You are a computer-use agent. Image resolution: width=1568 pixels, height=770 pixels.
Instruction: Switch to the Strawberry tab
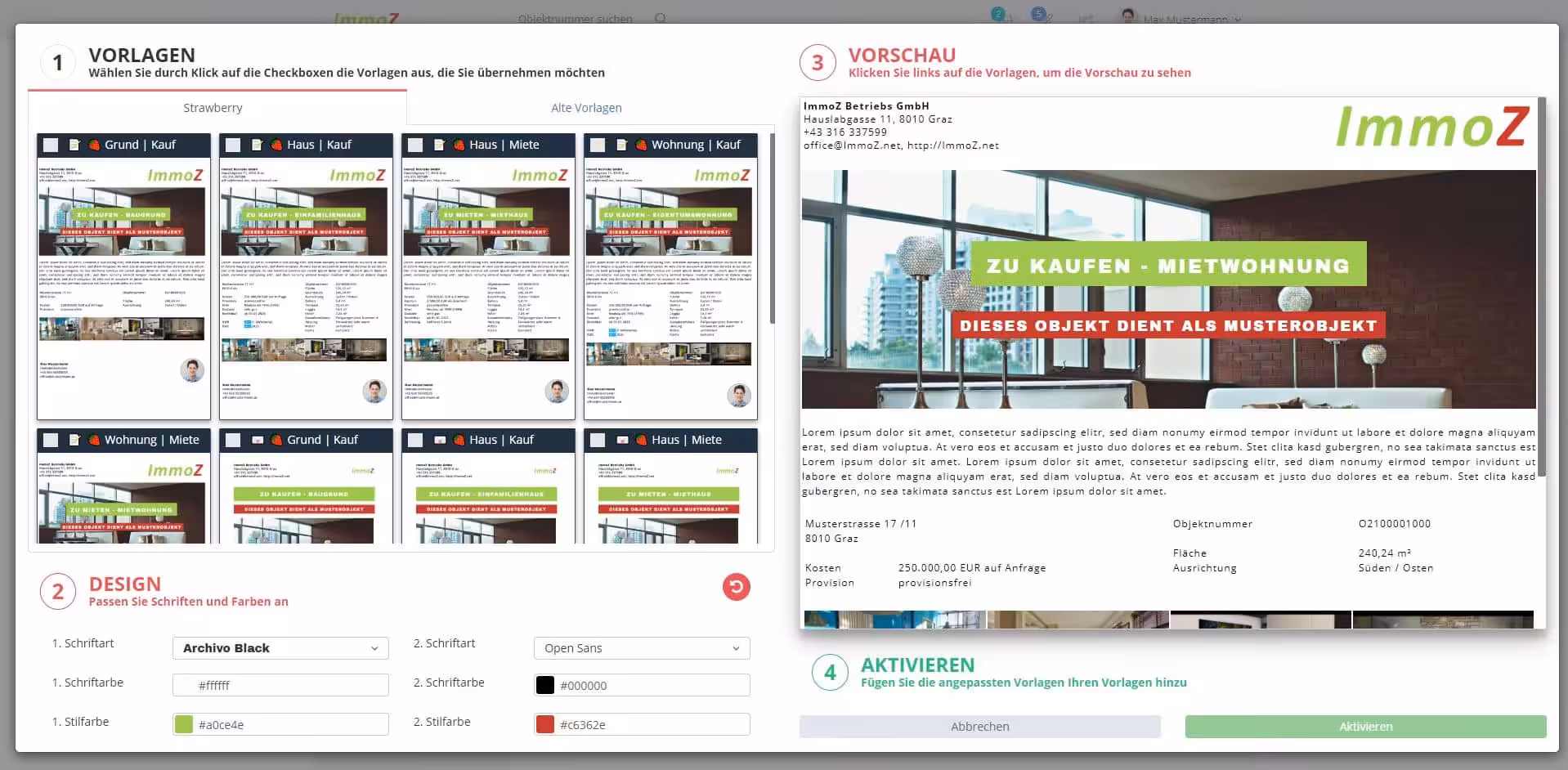tap(213, 108)
